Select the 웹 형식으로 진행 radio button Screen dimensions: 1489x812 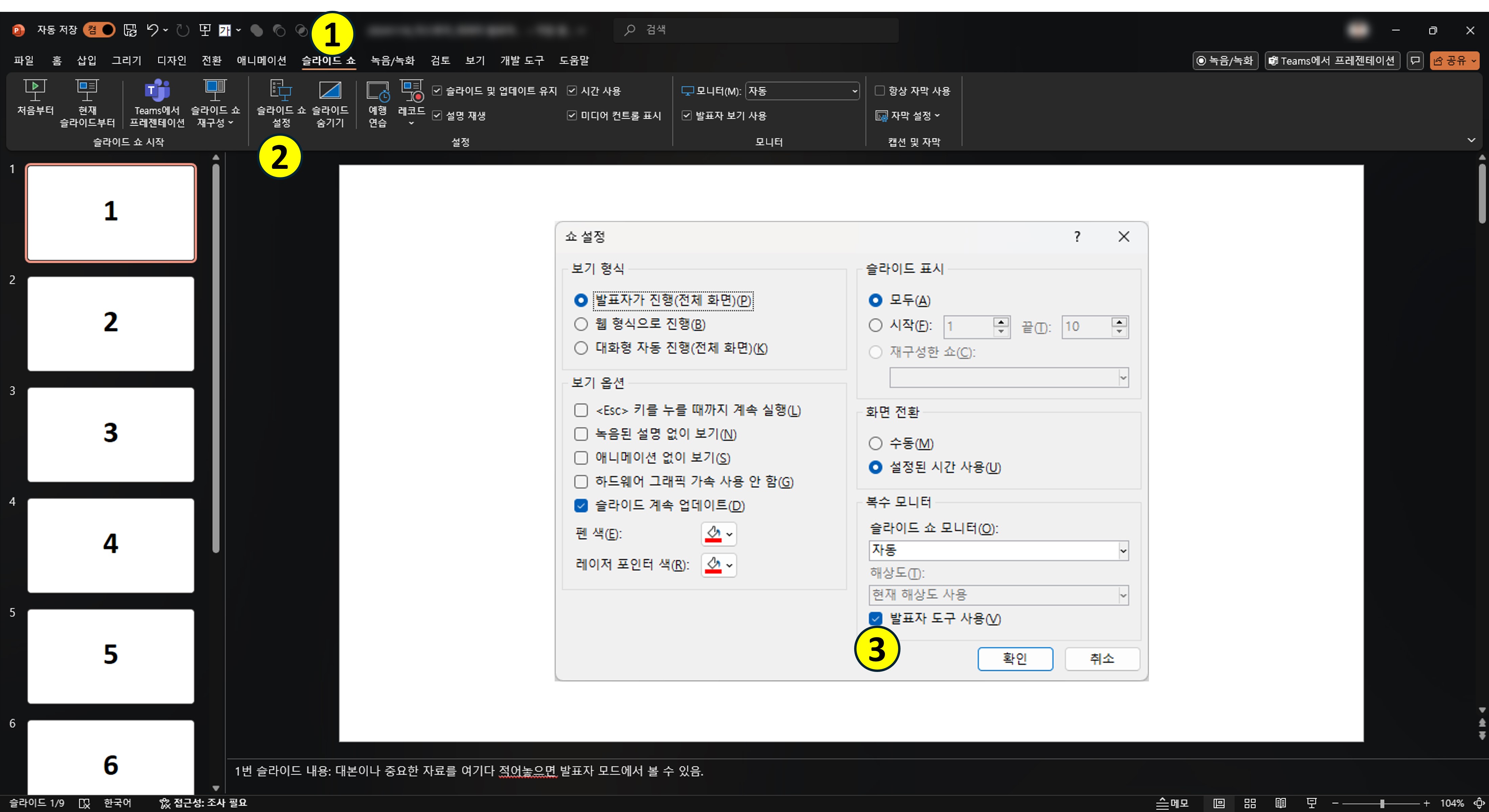(x=581, y=324)
